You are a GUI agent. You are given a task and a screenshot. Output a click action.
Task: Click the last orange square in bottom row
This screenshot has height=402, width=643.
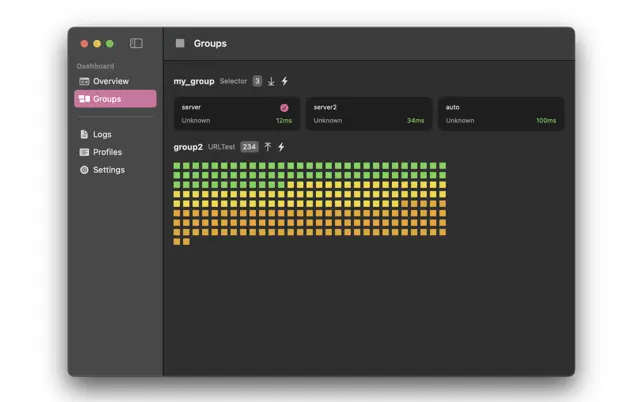click(x=186, y=241)
